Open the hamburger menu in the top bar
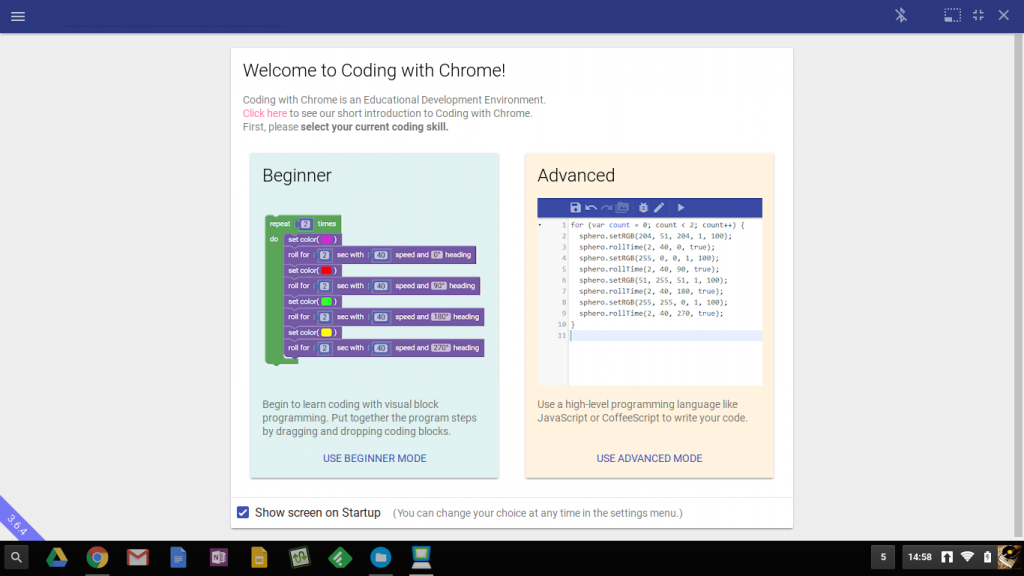Screen dimensions: 1024x576 [x=17, y=15]
